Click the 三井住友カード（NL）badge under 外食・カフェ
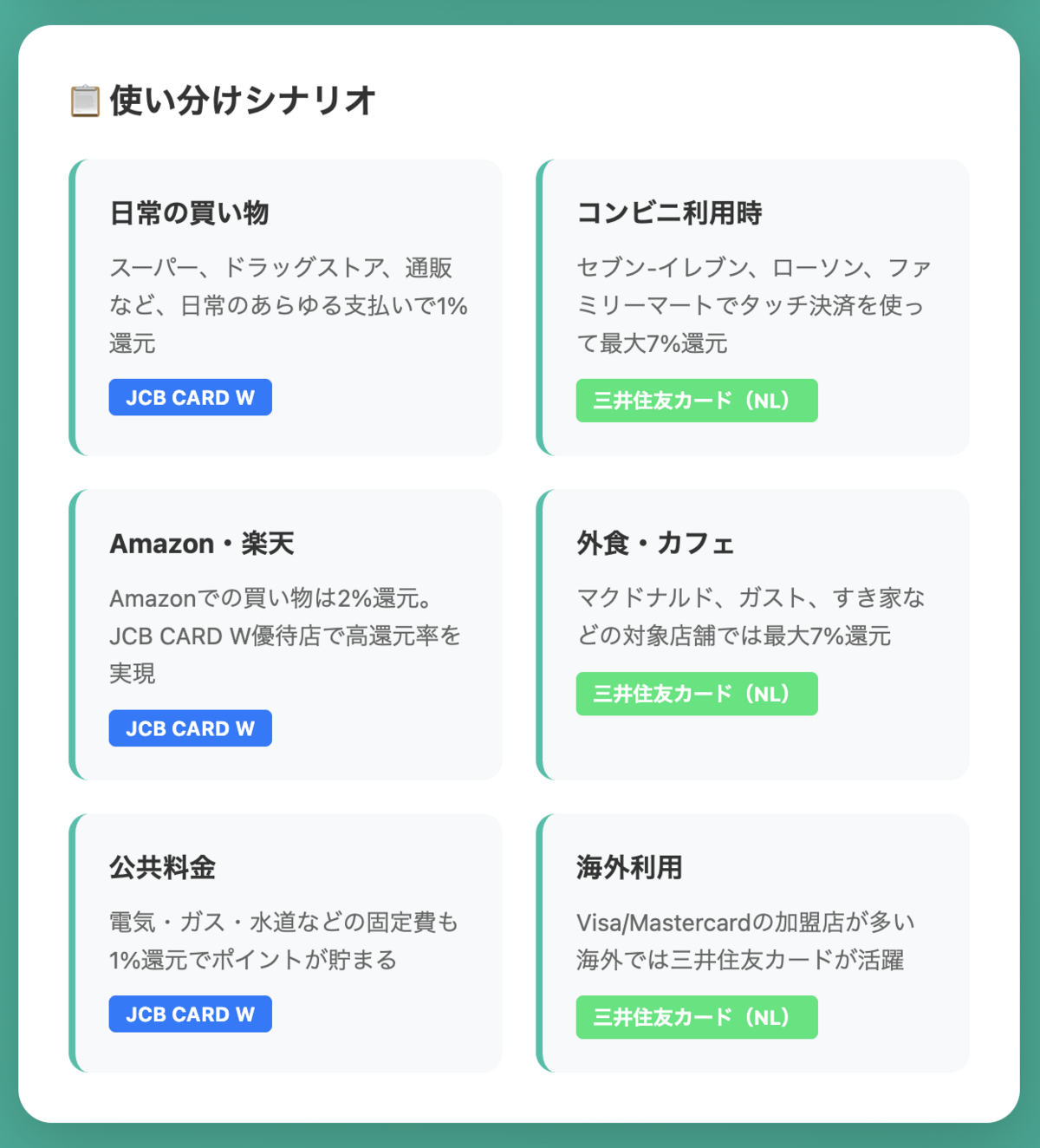The height and width of the screenshot is (1148, 1040). (697, 693)
